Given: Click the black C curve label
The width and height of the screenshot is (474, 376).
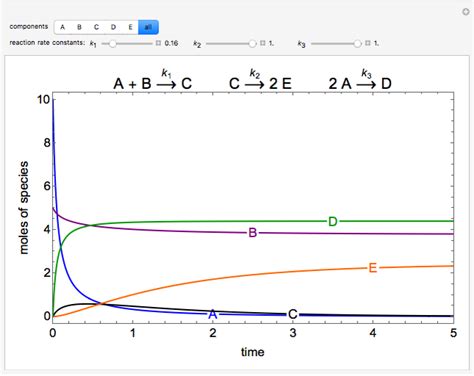Looking at the screenshot, I should tap(292, 314).
